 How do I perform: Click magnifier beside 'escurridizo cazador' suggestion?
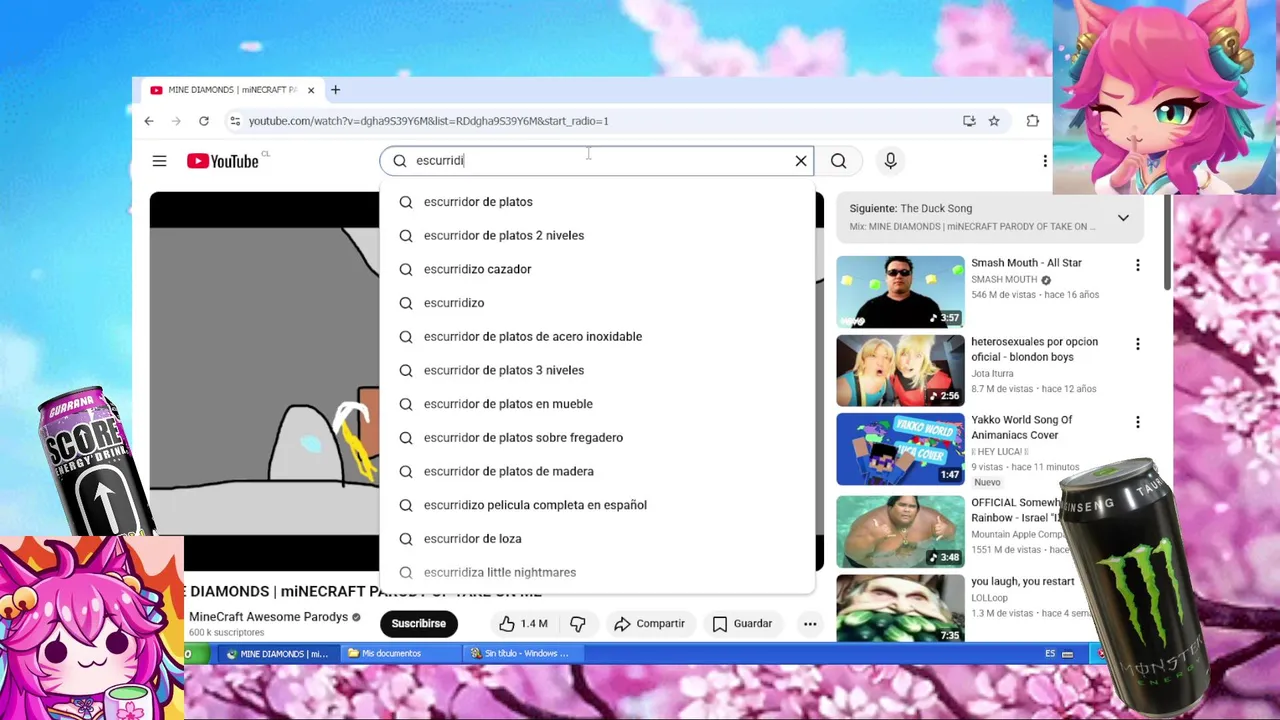click(406, 269)
